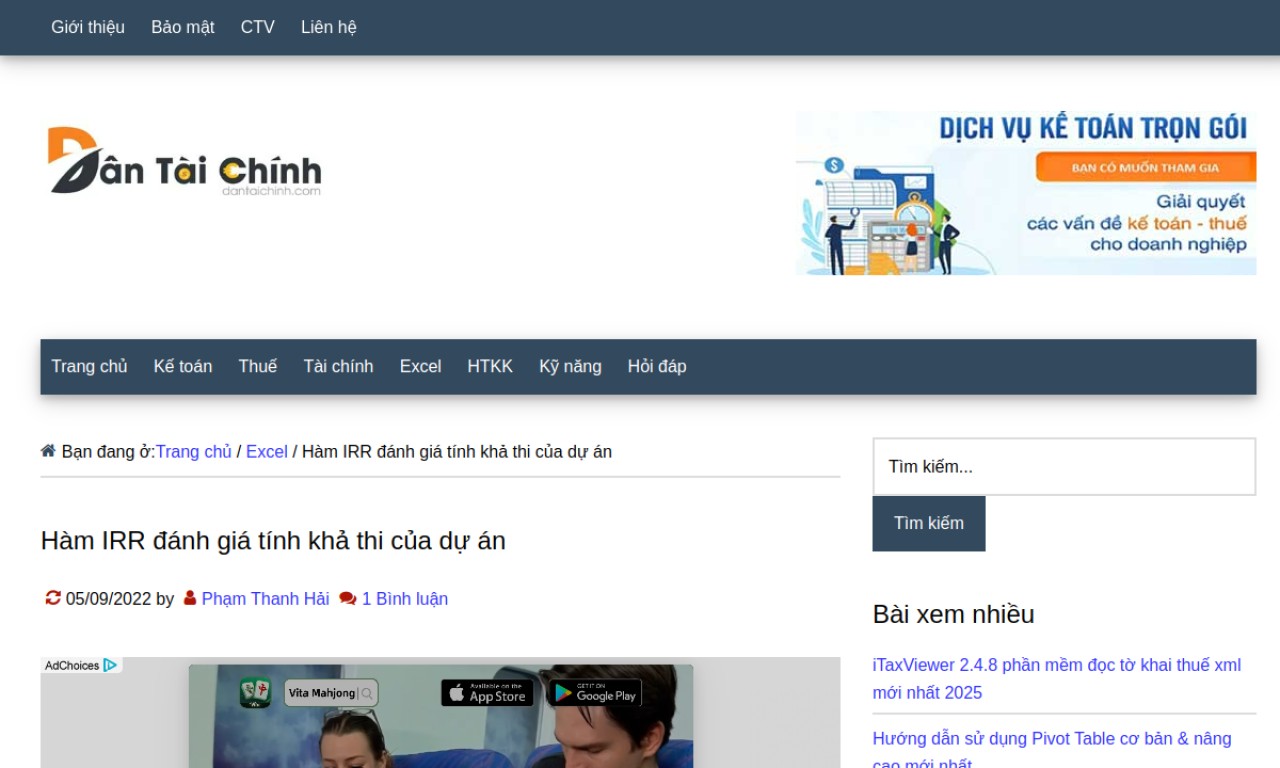Image resolution: width=1280 pixels, height=768 pixels.
Task: Open the Bảo mật page
Action: (183, 27)
